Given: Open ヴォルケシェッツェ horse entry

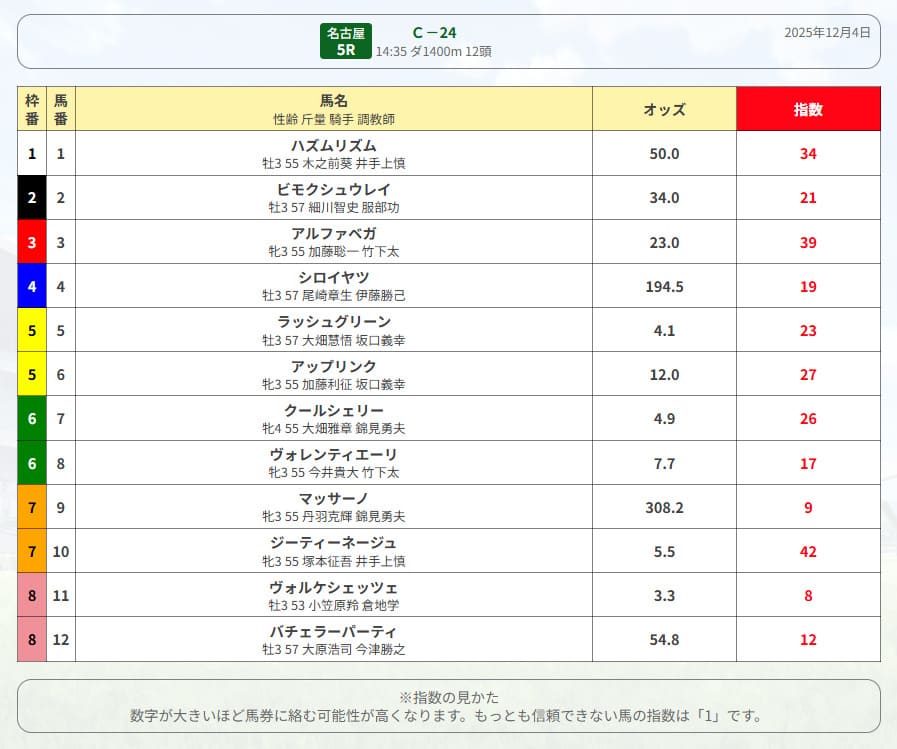Looking at the screenshot, I should pos(334,587).
